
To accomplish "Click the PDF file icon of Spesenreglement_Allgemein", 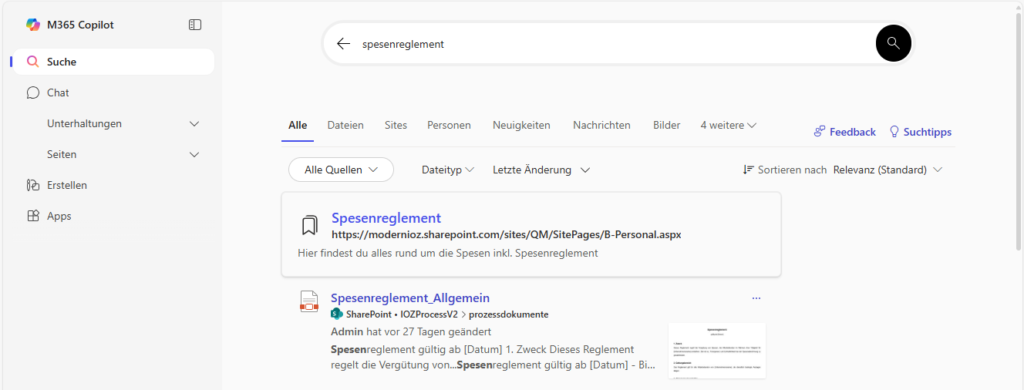I will [310, 301].
